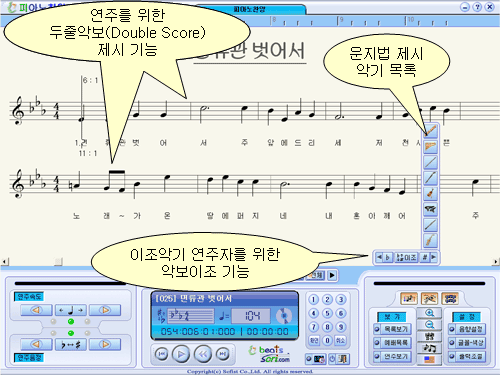Image resolution: width=500 pixels, height=375 pixels.
Task: Start playback with the play button
Action: 181,354
